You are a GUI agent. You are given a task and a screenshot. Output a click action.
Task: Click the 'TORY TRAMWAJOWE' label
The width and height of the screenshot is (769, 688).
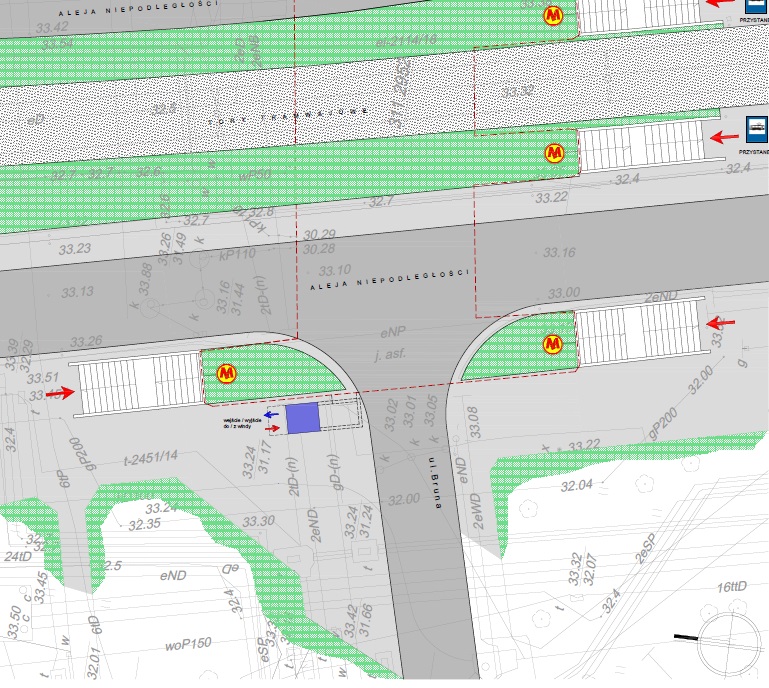(288, 116)
